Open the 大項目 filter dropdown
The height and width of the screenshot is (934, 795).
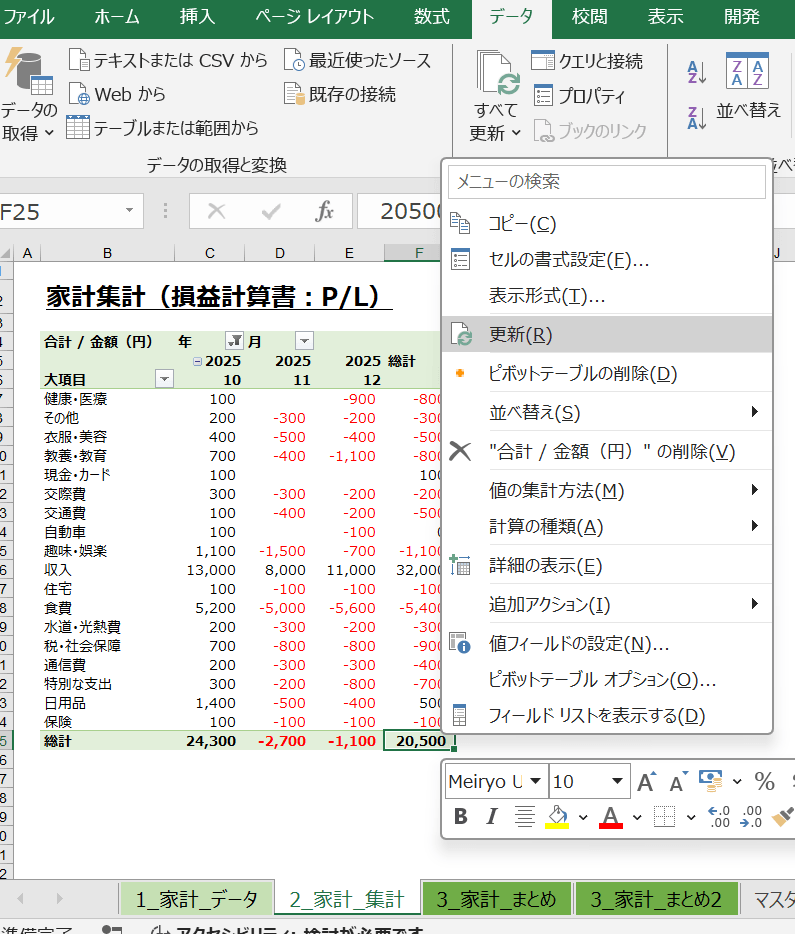[164, 378]
